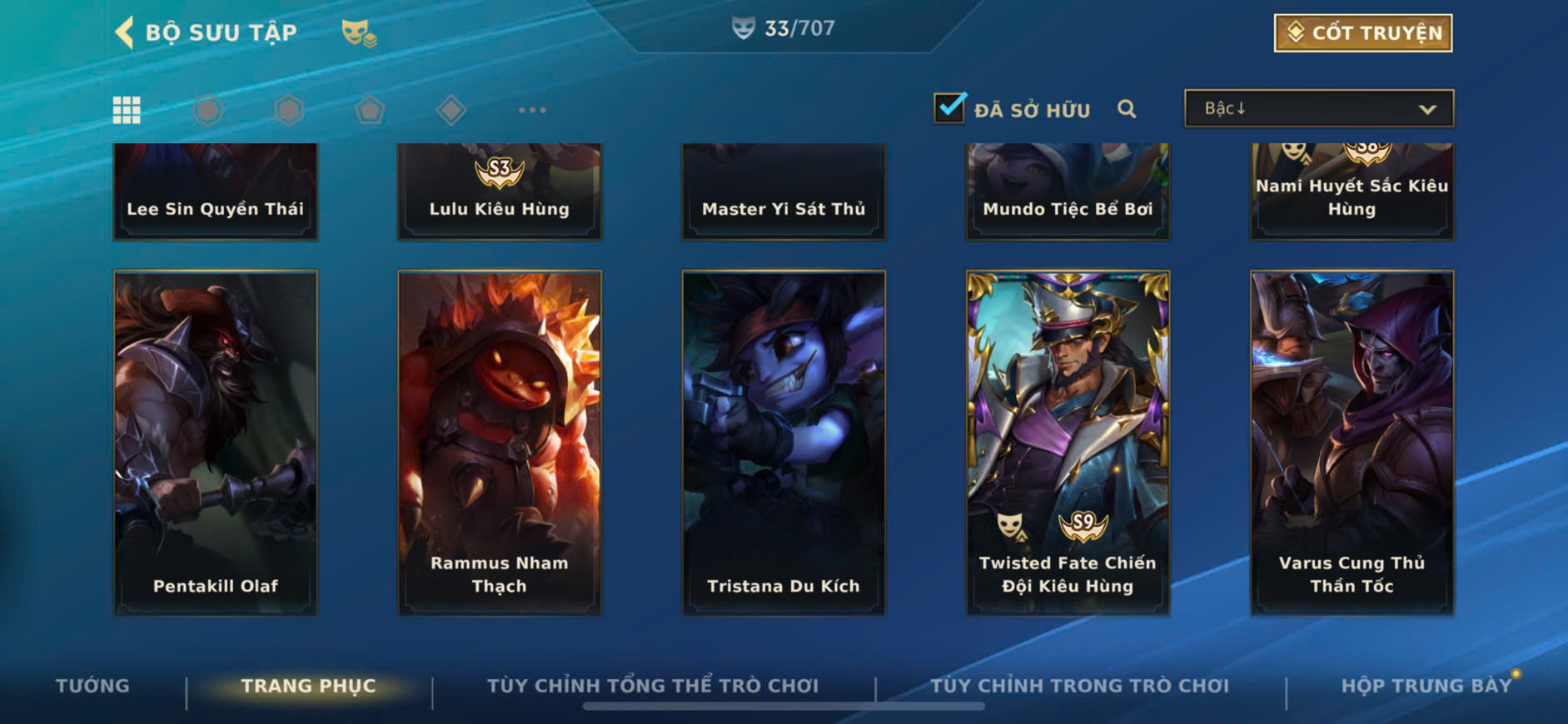
Task: Open the golden mask skin shards icon
Action: [359, 33]
